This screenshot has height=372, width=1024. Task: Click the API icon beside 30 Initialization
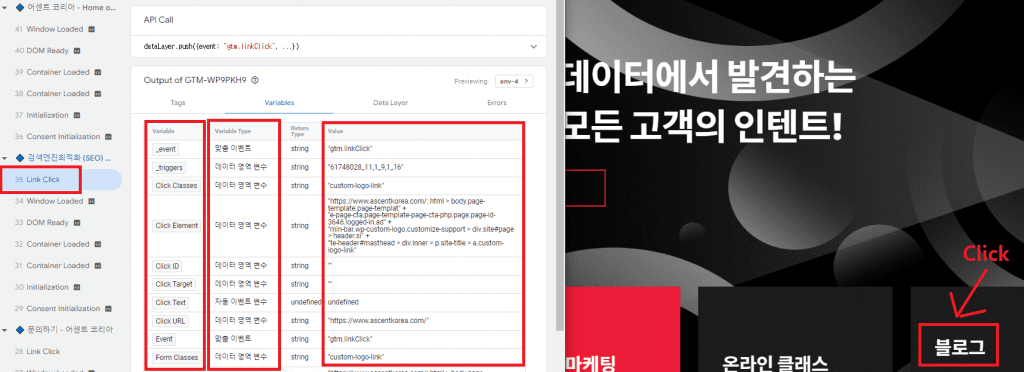[77, 287]
